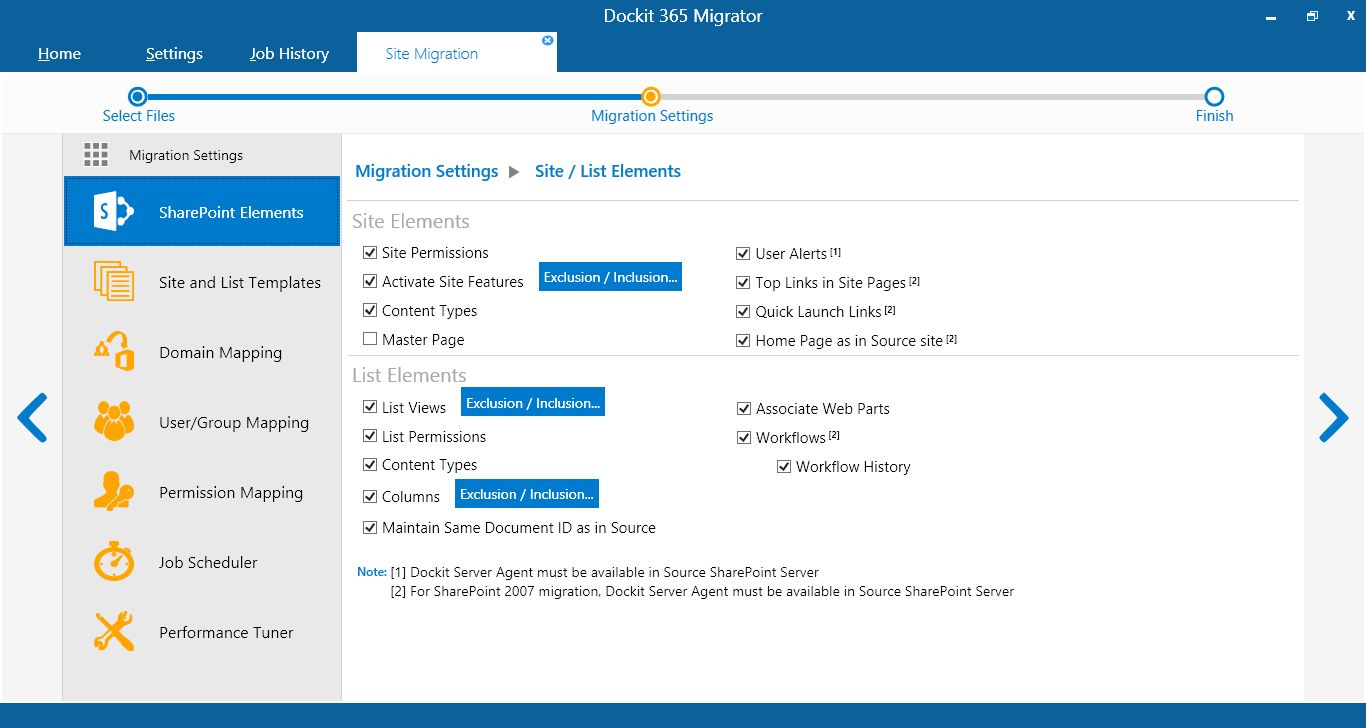
Task: Open the Home tab
Action: 59,54
